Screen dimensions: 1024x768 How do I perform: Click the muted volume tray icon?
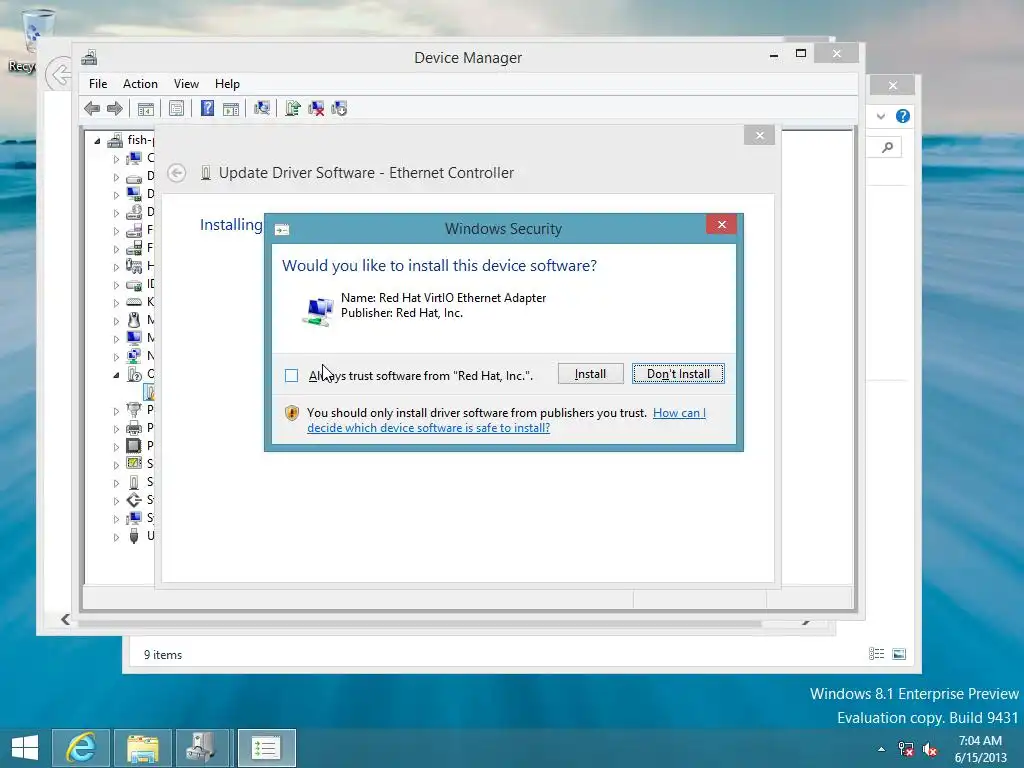tap(930, 749)
